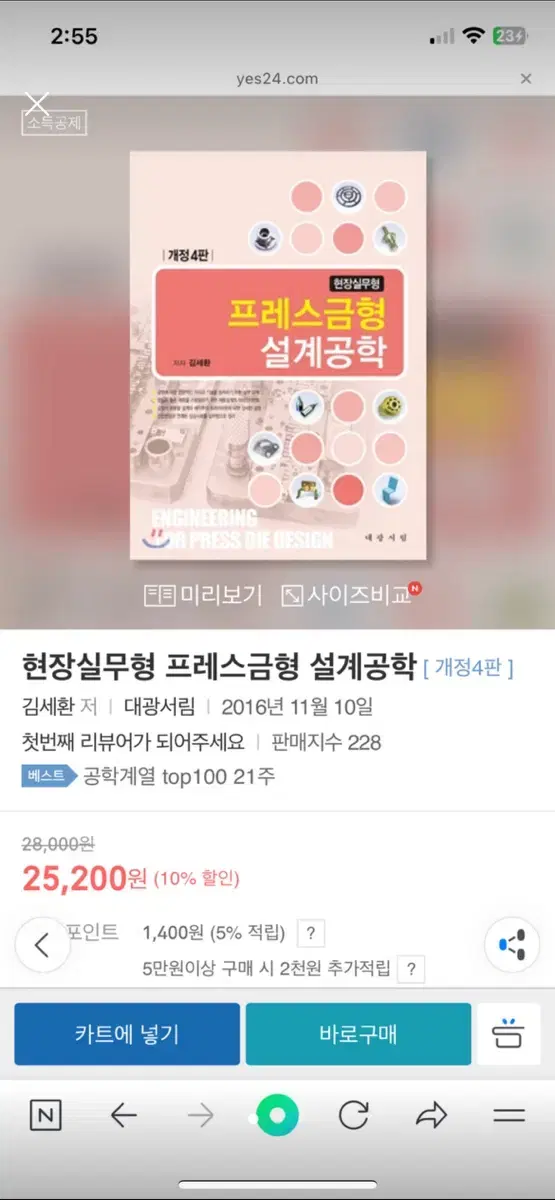Reload the page with the refresh icon
The width and height of the screenshot is (555, 1200).
click(354, 1115)
